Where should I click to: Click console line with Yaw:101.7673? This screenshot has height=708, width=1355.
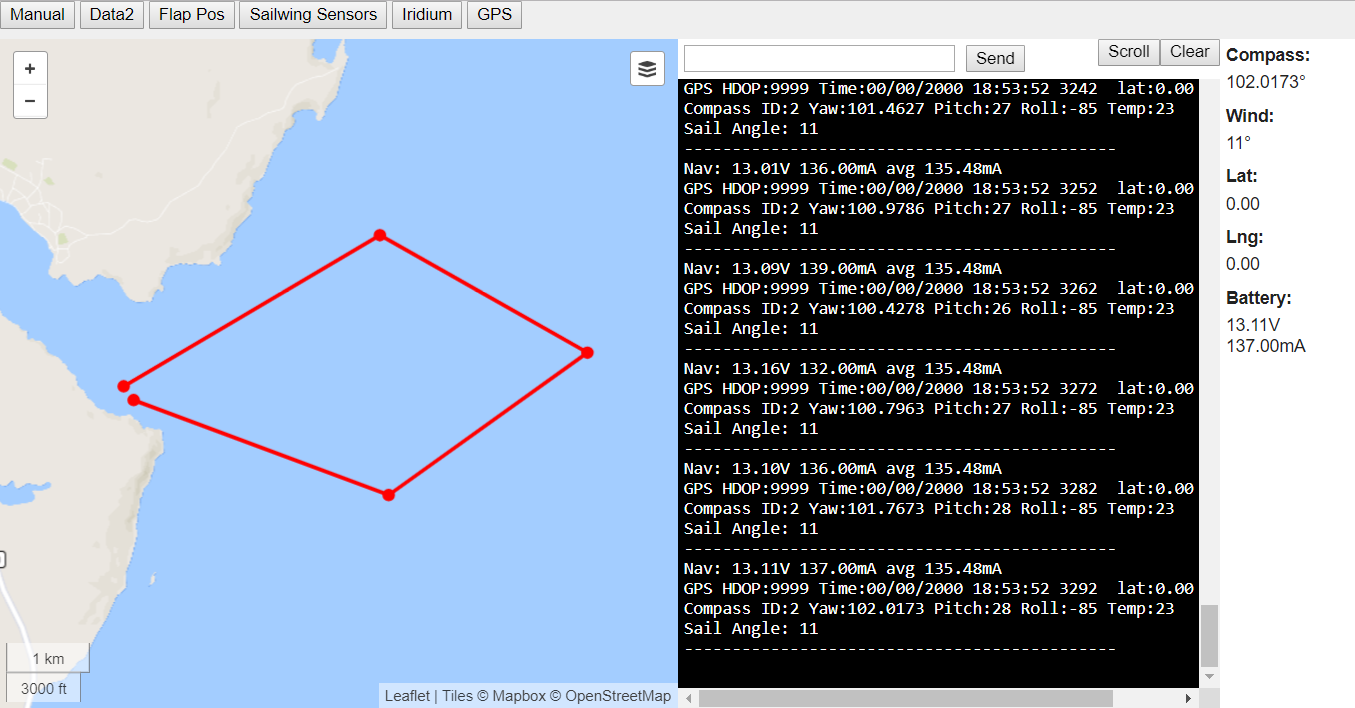click(x=929, y=508)
